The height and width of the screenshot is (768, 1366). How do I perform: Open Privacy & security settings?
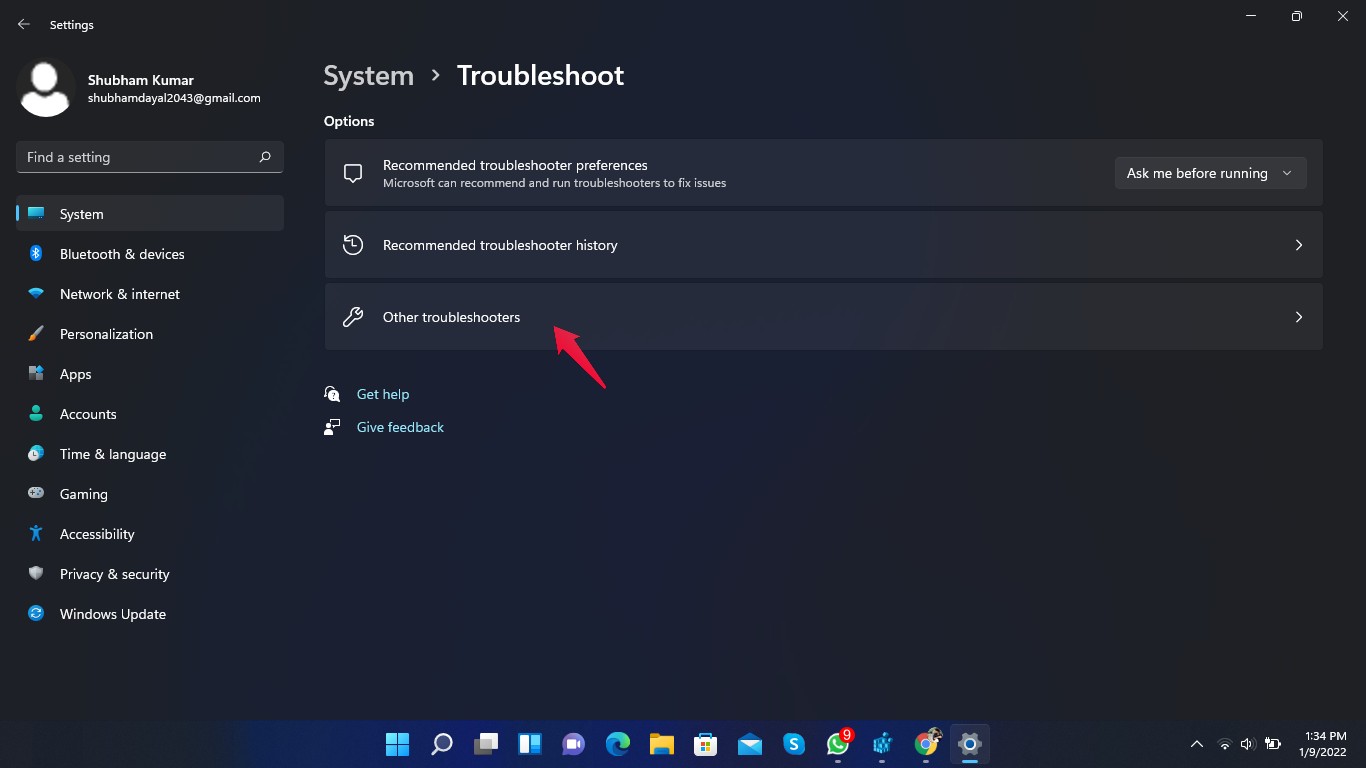[x=150, y=574]
